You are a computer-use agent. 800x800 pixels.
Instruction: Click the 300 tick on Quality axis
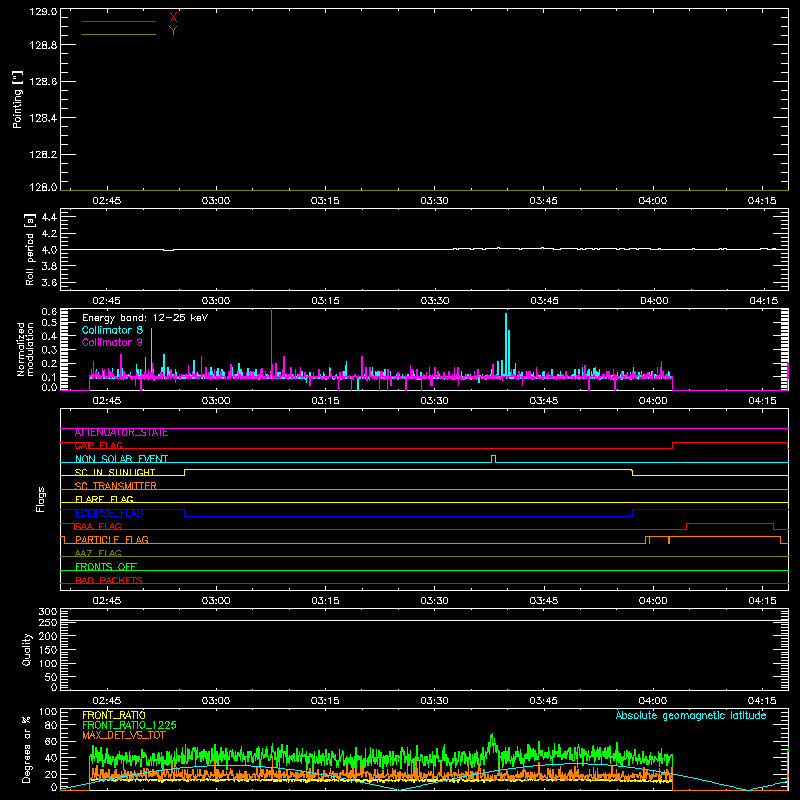click(x=48, y=612)
